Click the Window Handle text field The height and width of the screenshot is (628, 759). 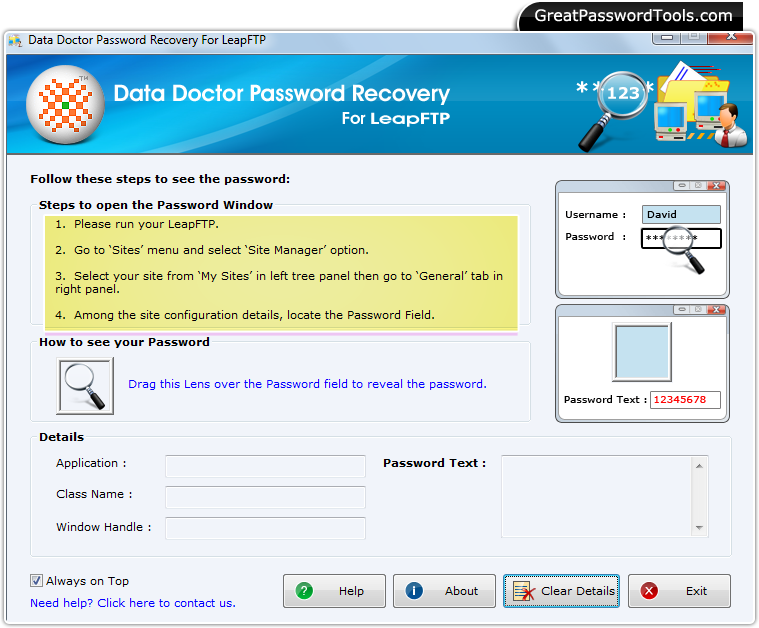pos(265,528)
